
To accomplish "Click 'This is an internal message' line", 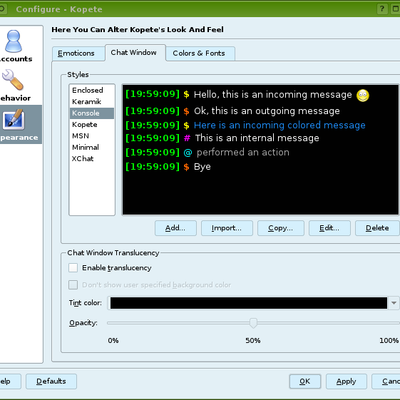I will (x=257, y=138).
